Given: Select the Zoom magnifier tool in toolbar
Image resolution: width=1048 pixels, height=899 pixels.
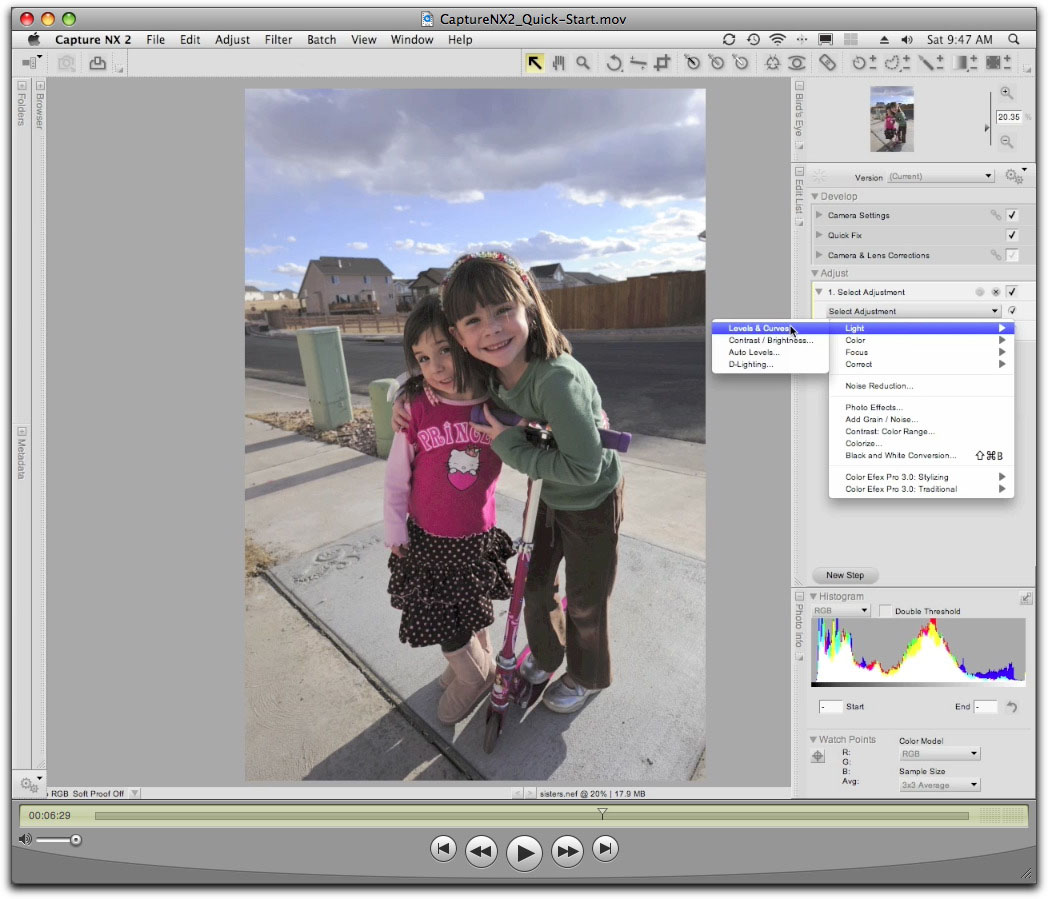Looking at the screenshot, I should tap(582, 63).
